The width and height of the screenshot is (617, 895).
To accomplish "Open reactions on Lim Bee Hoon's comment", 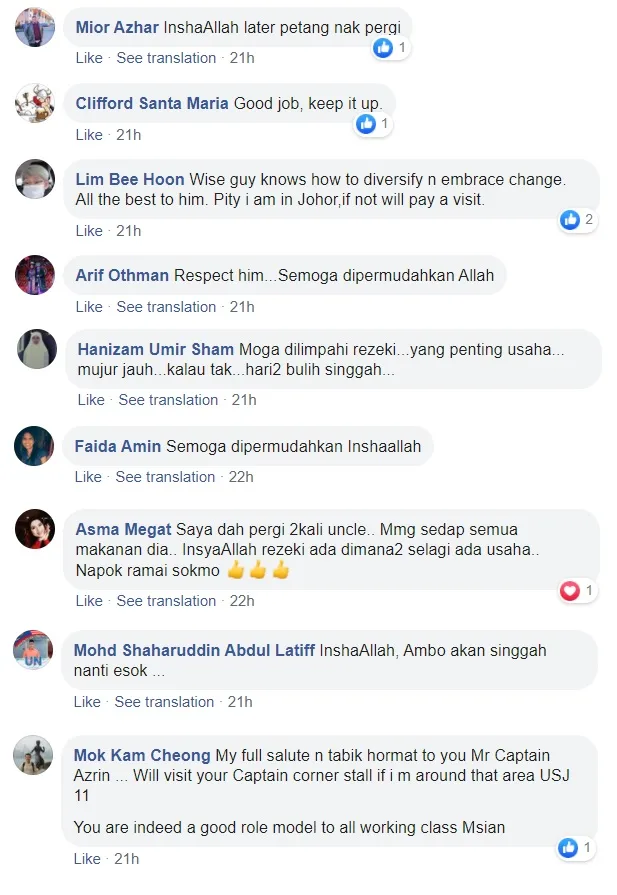I will (x=578, y=219).
